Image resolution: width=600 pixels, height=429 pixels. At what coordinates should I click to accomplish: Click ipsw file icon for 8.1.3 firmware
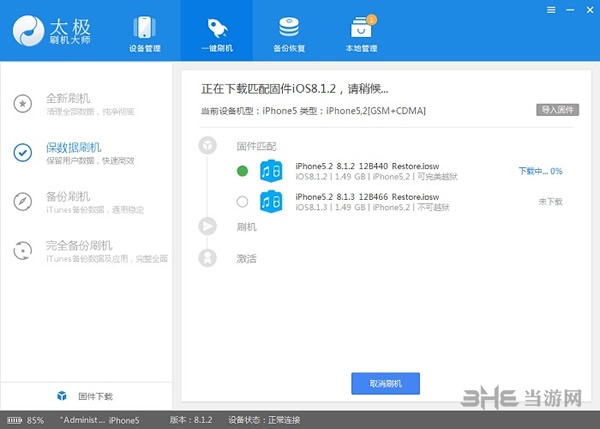271,201
